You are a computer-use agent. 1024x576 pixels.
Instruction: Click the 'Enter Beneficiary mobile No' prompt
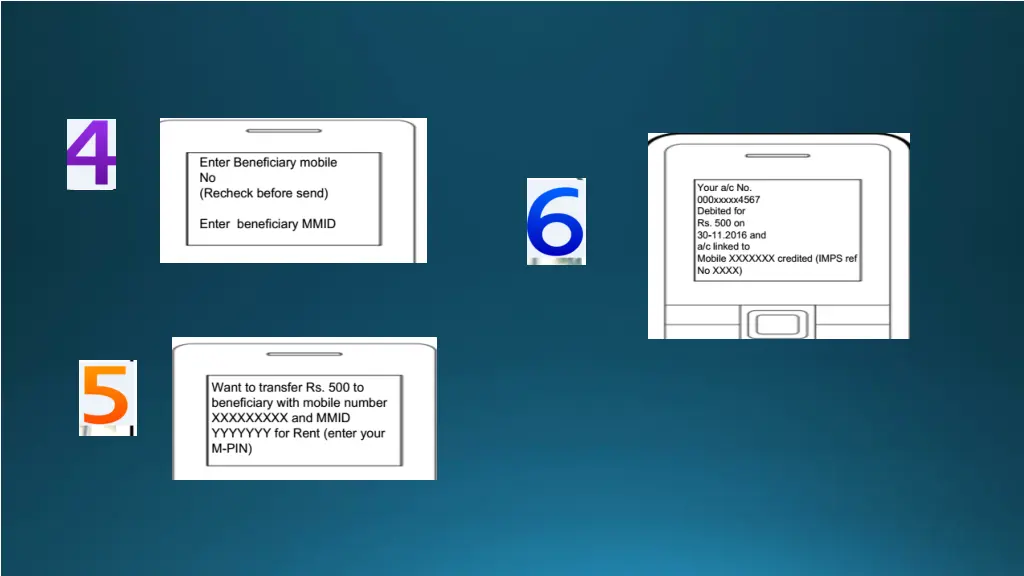click(268, 169)
